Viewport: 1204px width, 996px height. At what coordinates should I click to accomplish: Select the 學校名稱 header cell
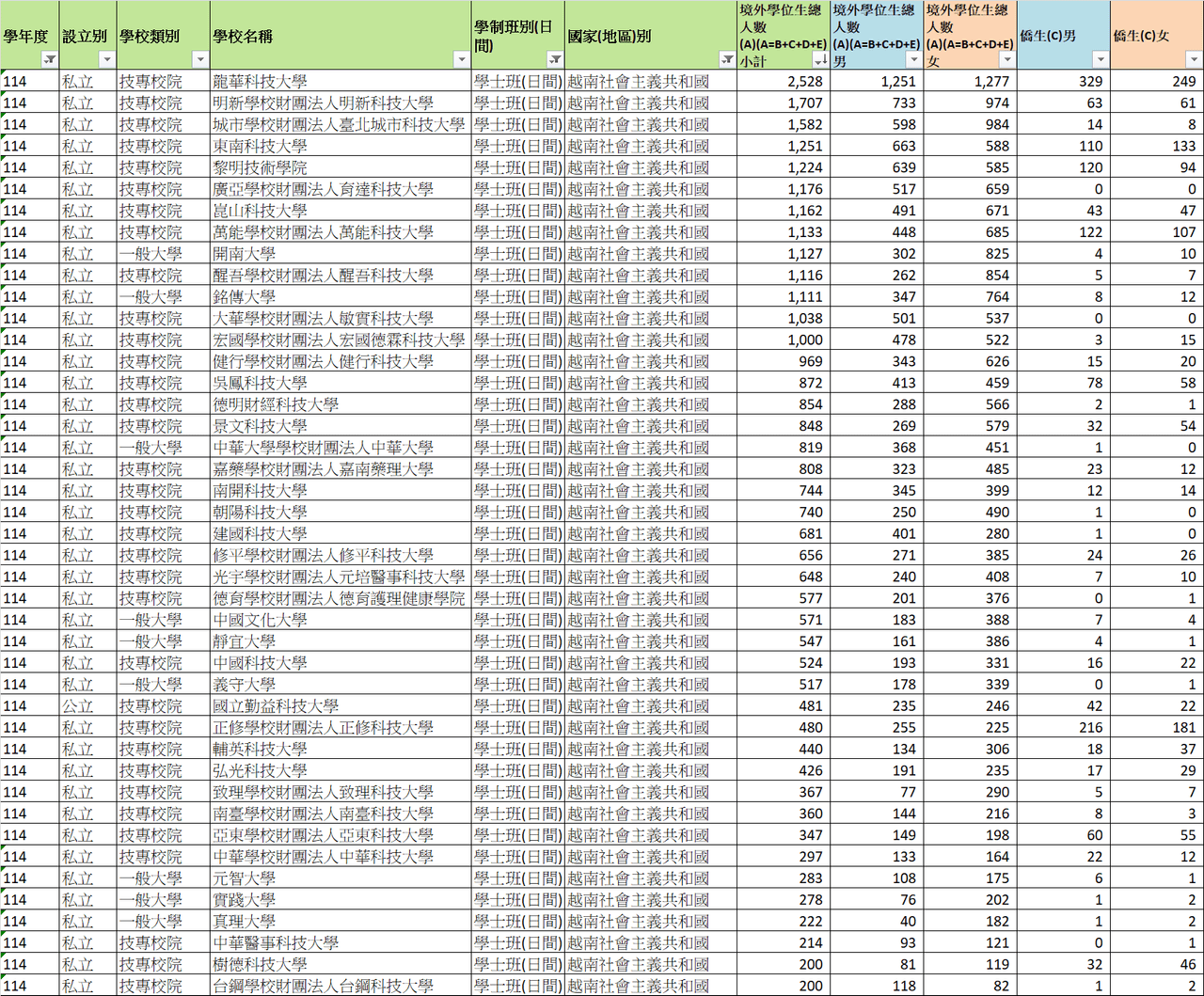tap(341, 36)
